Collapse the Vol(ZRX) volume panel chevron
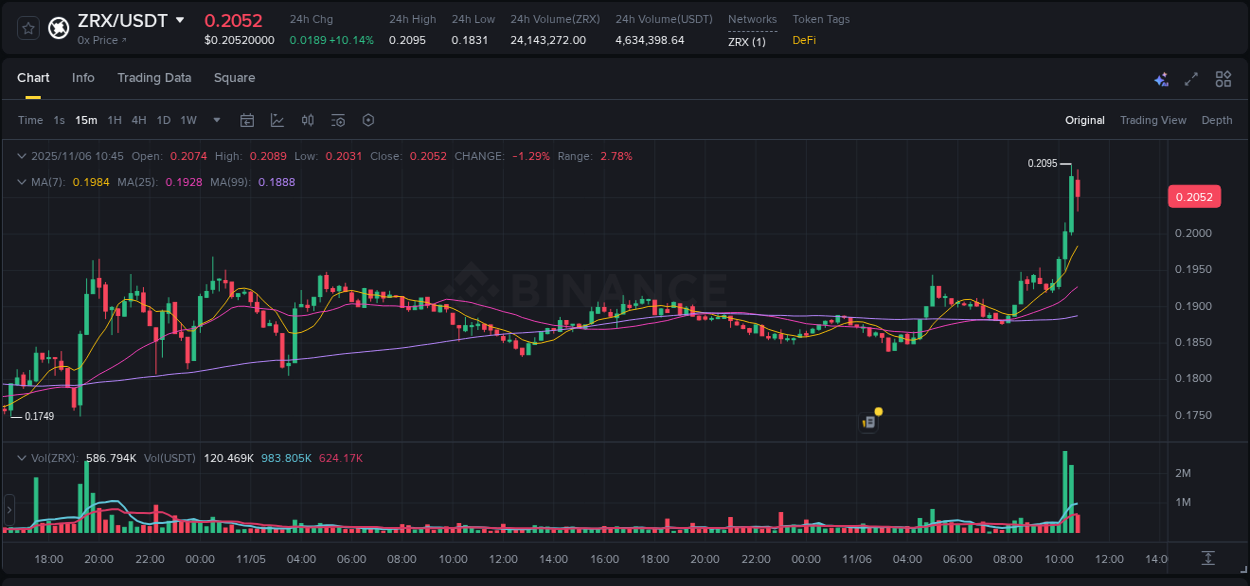Image resolution: width=1250 pixels, height=586 pixels. (21, 458)
